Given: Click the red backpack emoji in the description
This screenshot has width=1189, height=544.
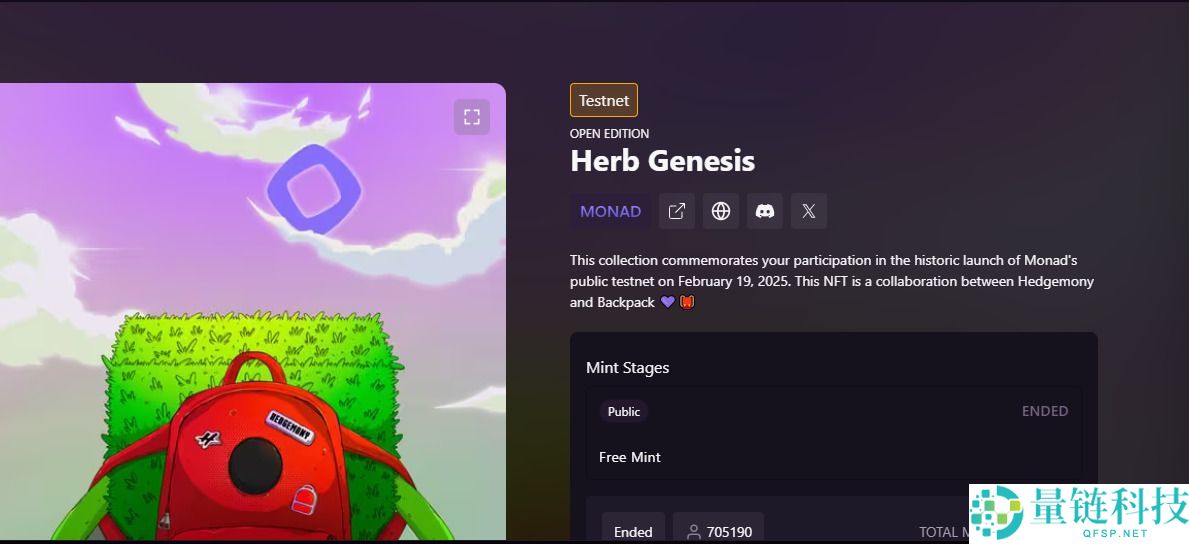Looking at the screenshot, I should (x=686, y=302).
